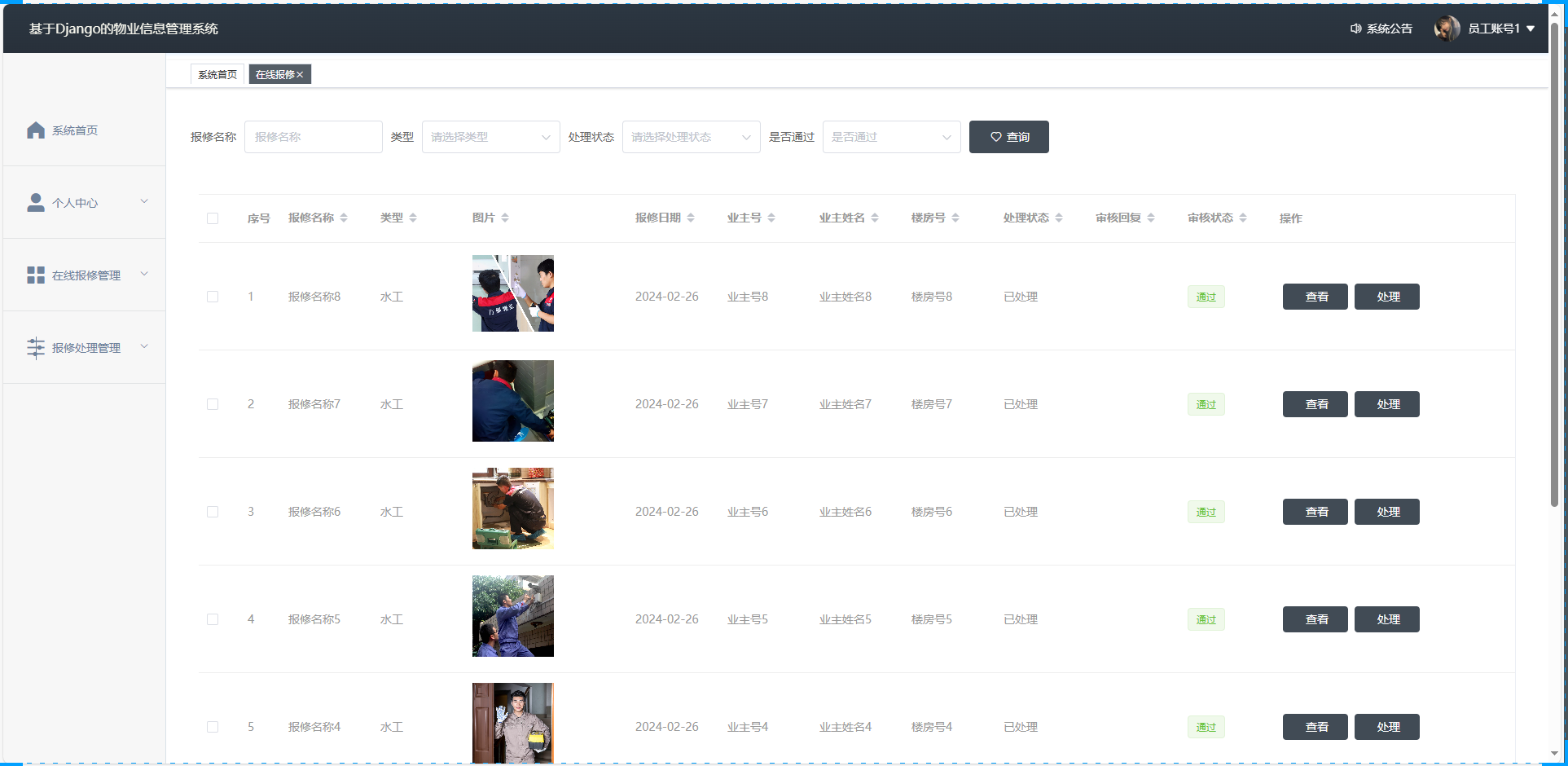Open the 是否通过 dropdown

892,137
